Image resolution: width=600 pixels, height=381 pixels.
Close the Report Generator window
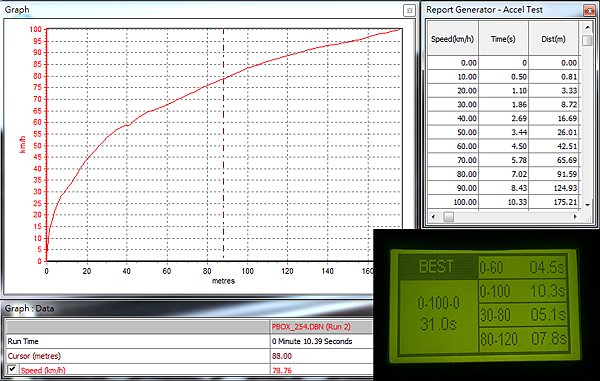coord(589,10)
